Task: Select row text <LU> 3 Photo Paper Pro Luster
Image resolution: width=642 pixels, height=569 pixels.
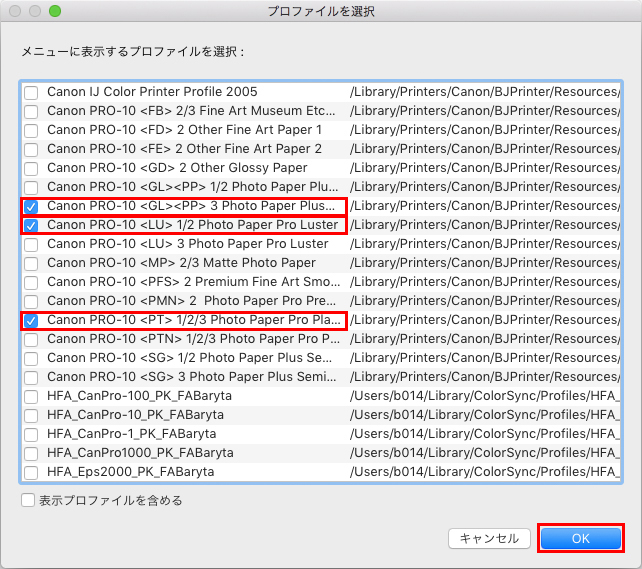Action: 188,244
